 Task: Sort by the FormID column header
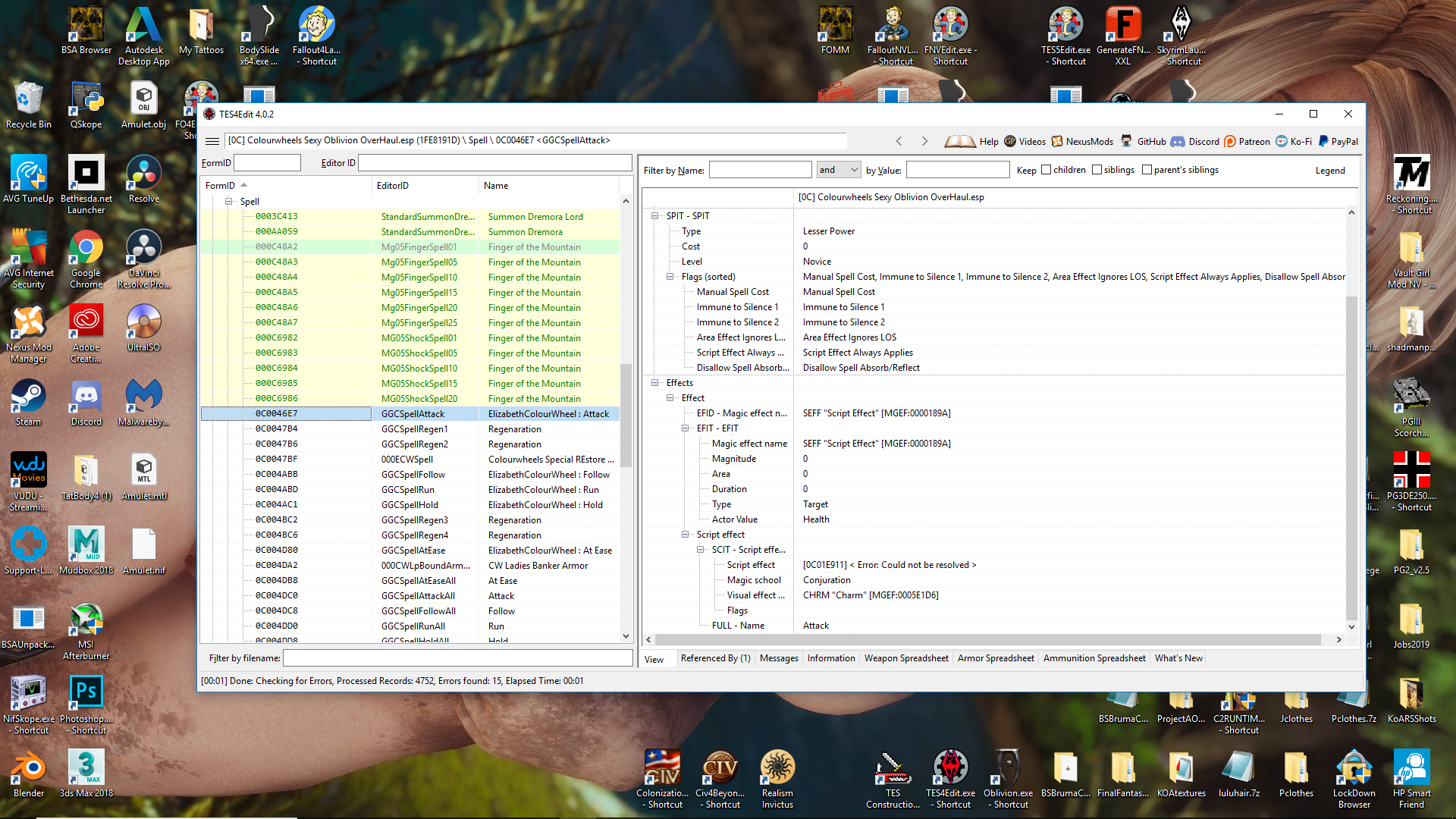click(286, 186)
